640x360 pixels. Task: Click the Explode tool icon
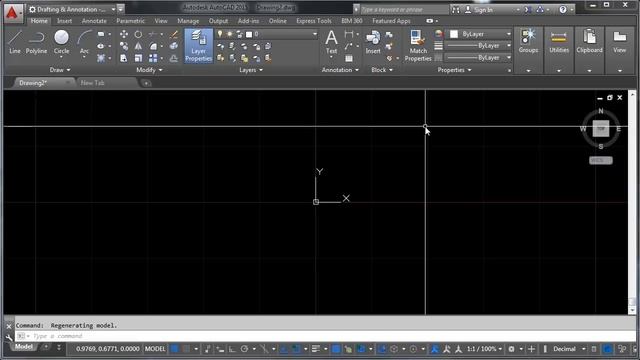(x=174, y=46)
